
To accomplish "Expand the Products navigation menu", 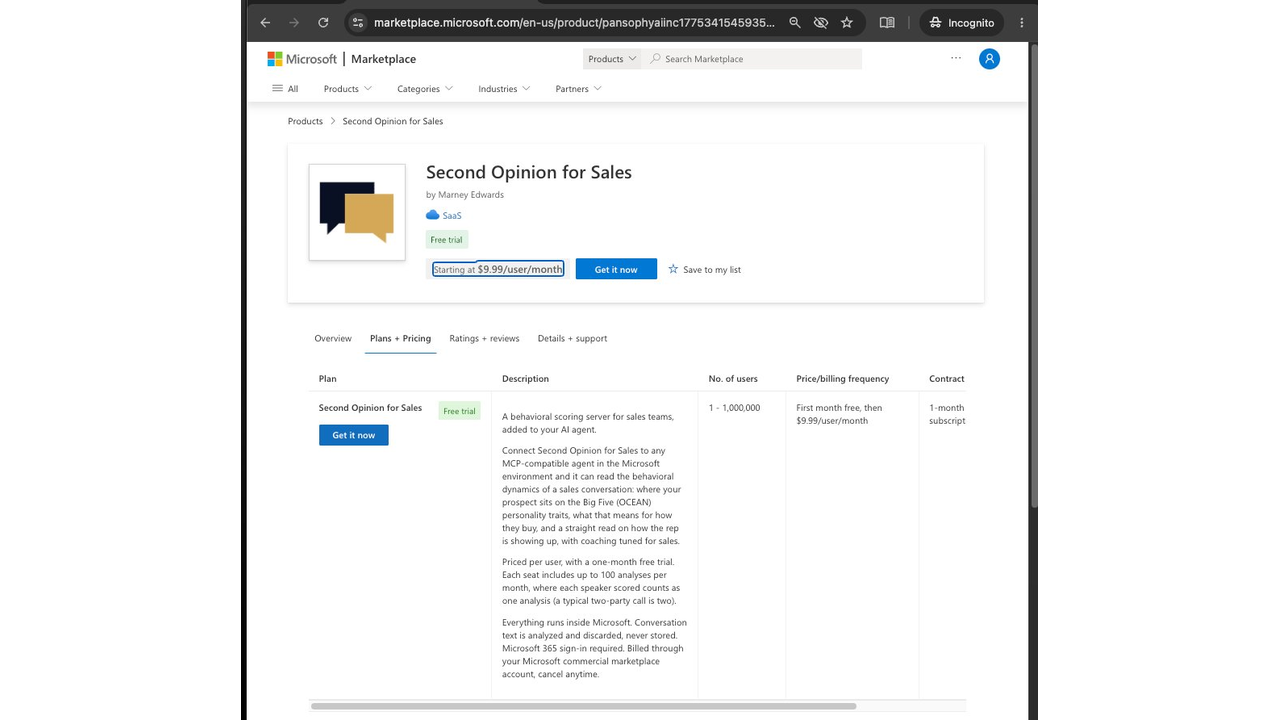I will (347, 89).
